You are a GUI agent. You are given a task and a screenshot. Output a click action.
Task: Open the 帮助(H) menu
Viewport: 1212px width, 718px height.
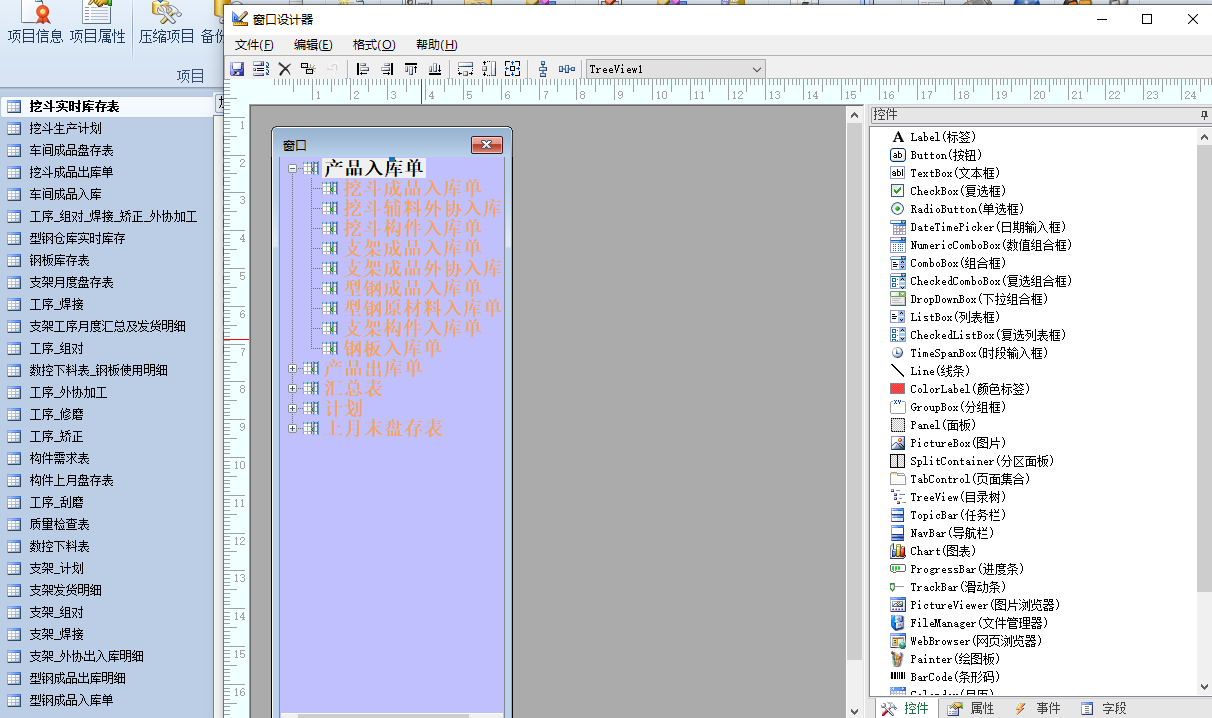(437, 45)
